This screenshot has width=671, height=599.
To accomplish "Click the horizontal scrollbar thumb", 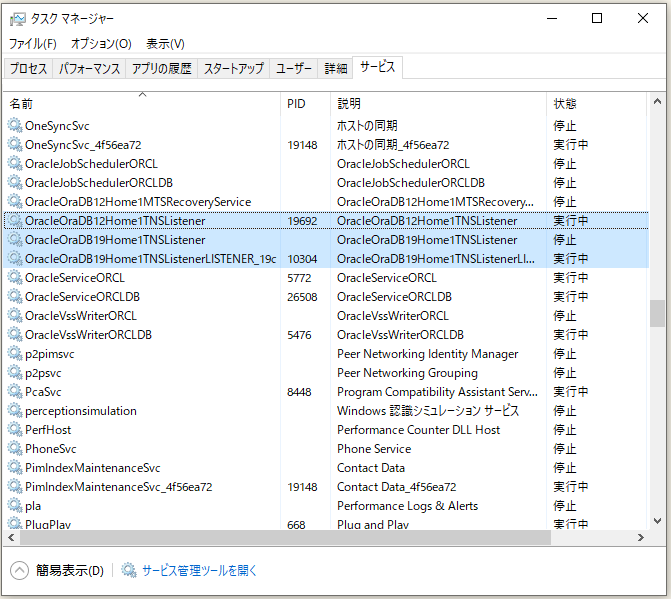I will (x=285, y=538).
